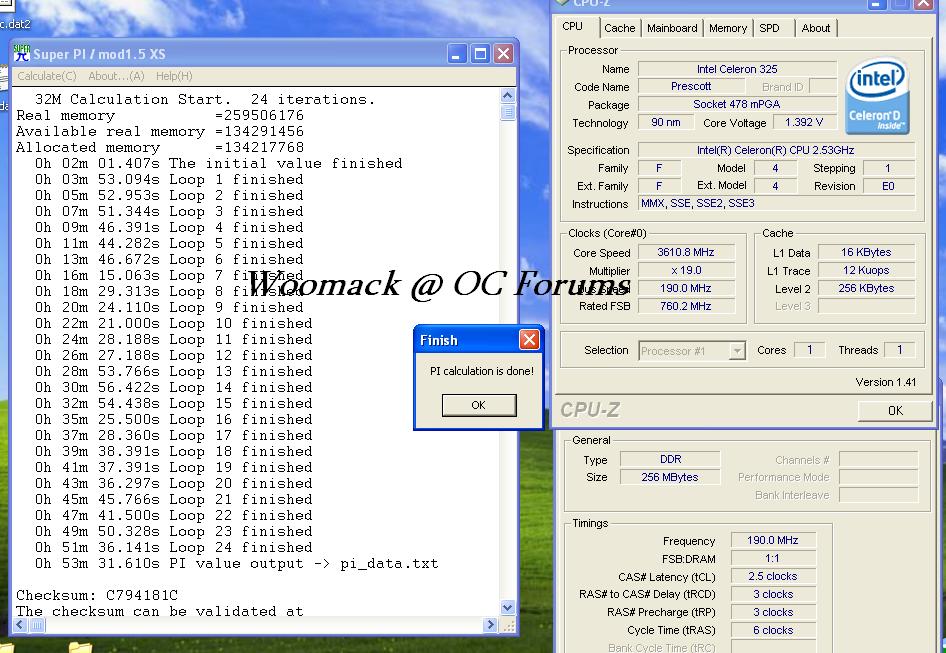Switch to the Cache tab in CPU-Z
The height and width of the screenshot is (653, 946).
click(x=620, y=28)
